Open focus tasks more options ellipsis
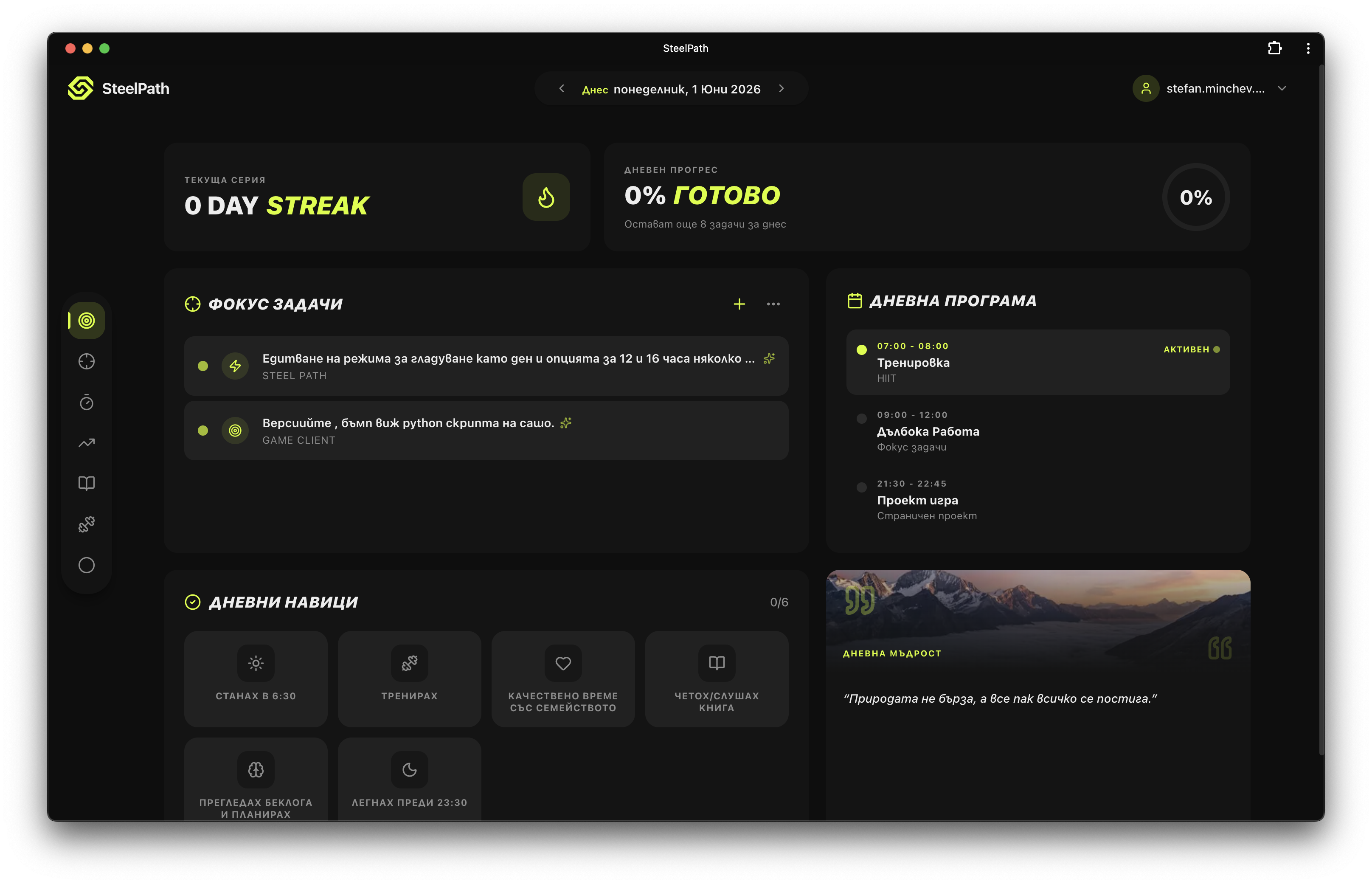Screen dimensions: 1372x884 pos(773,304)
